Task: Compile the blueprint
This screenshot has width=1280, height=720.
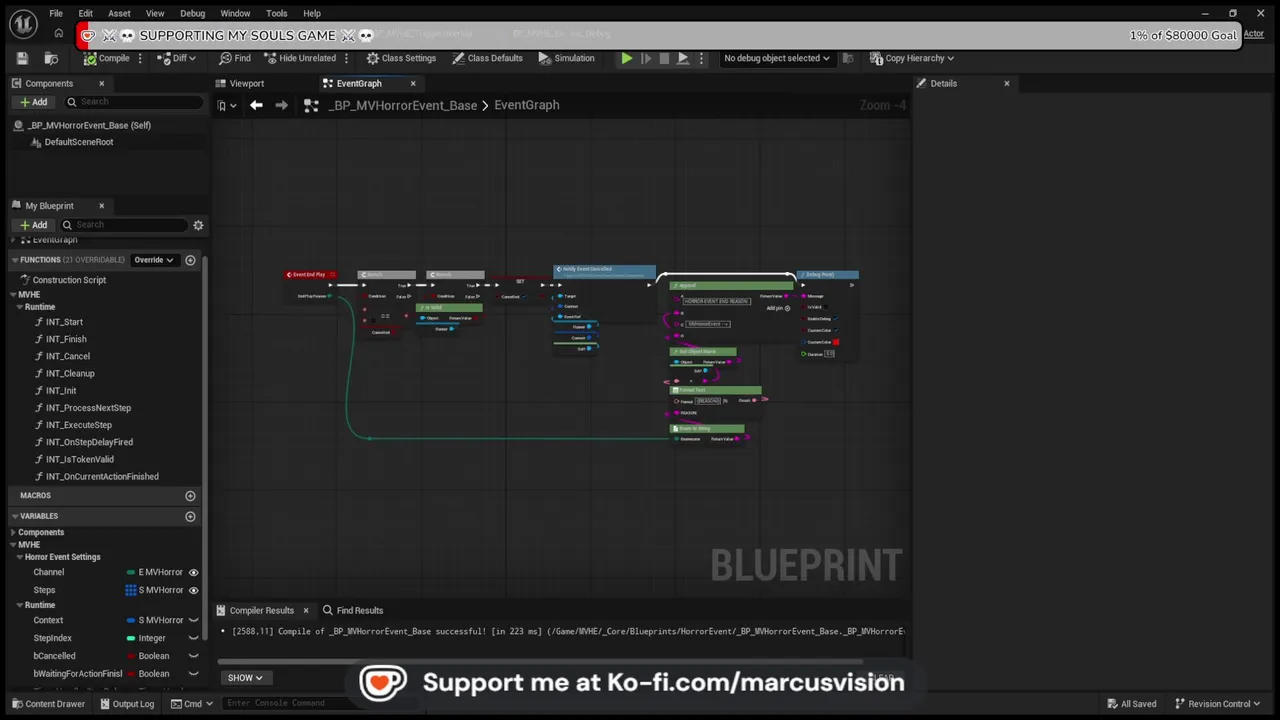Action: (106, 58)
